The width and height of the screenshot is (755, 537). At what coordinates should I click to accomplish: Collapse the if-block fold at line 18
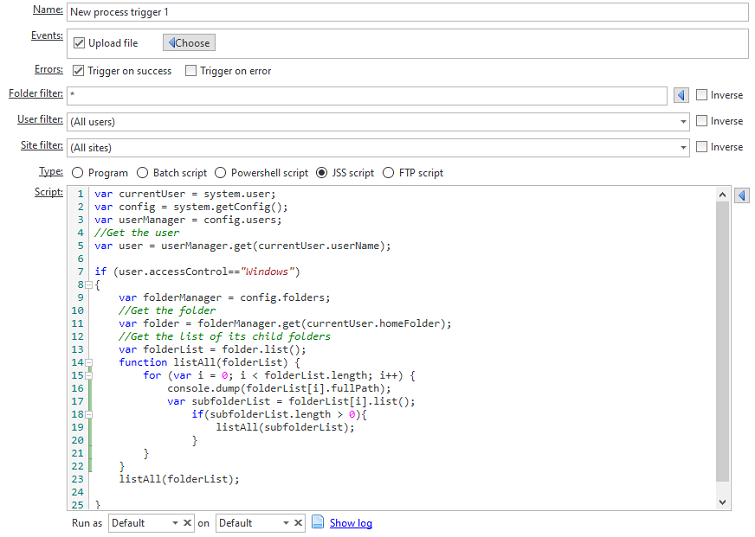(89, 415)
